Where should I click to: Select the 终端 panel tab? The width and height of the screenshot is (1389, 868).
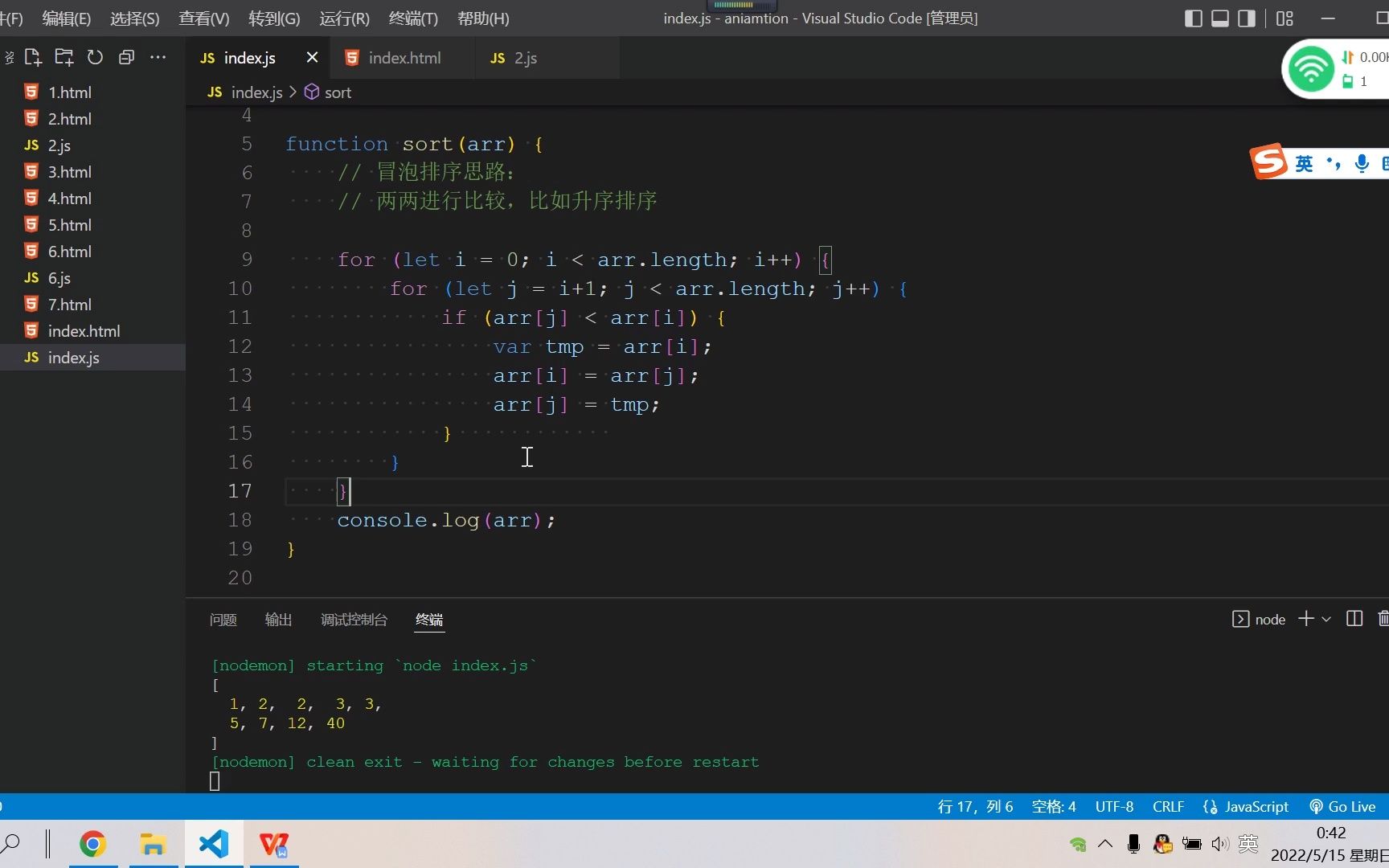[429, 620]
